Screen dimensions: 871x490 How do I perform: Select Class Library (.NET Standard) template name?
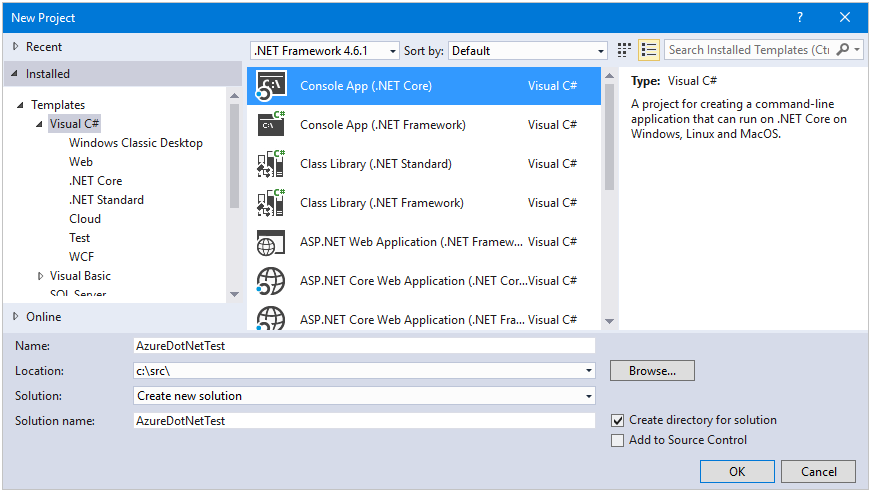[376, 164]
